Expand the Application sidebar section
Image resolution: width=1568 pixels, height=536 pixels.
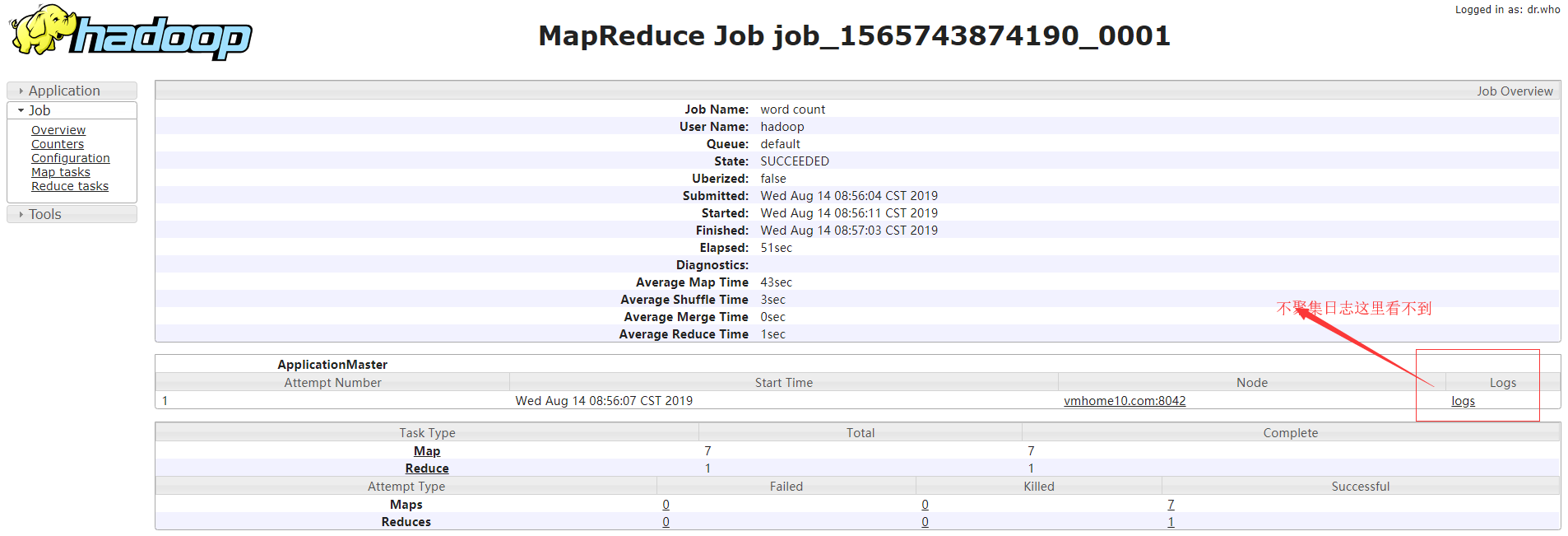coord(72,91)
